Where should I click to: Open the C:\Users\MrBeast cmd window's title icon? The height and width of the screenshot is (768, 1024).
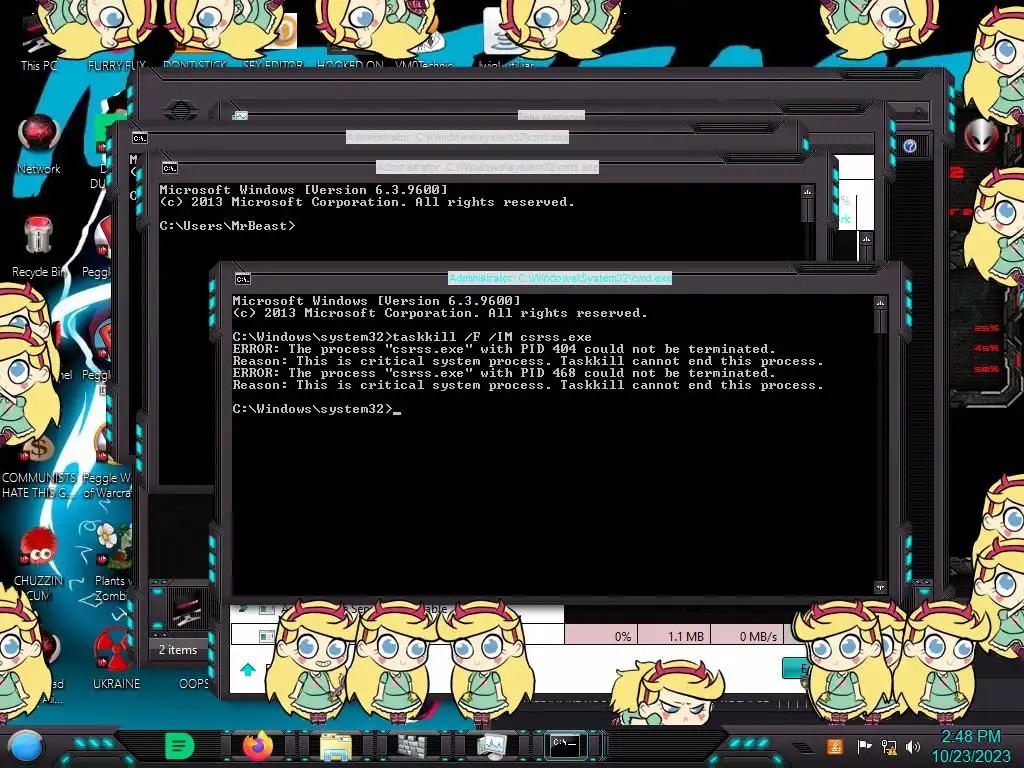tap(169, 168)
